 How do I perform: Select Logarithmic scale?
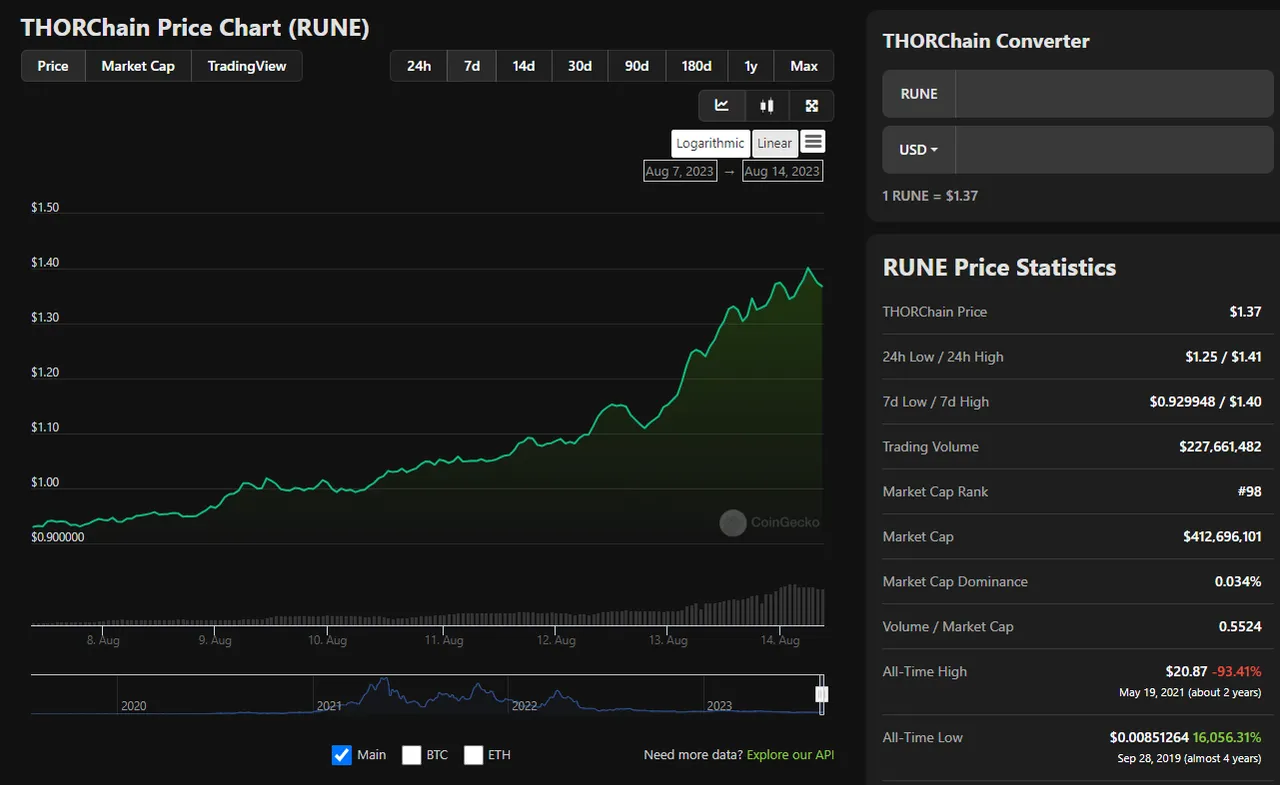710,143
